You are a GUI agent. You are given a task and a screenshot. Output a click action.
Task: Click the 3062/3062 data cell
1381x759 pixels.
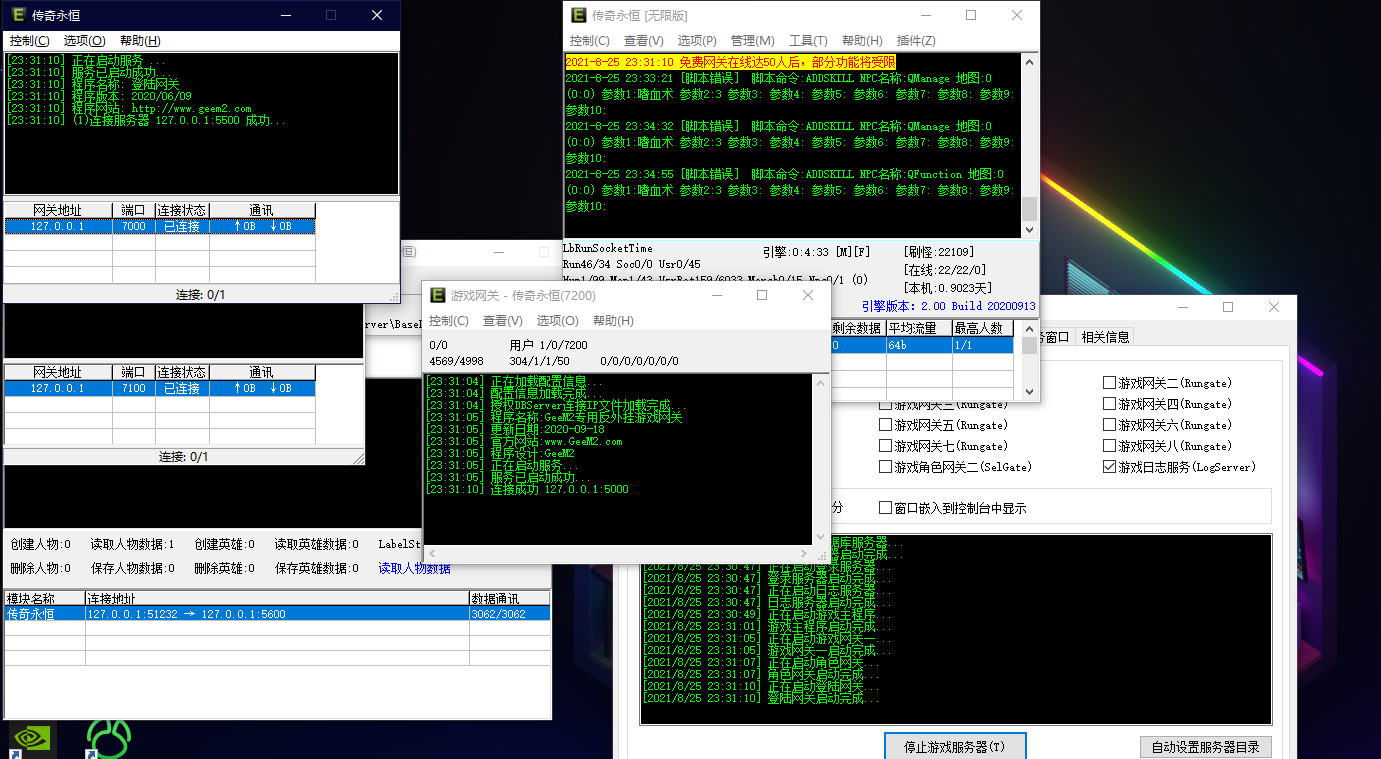point(510,614)
